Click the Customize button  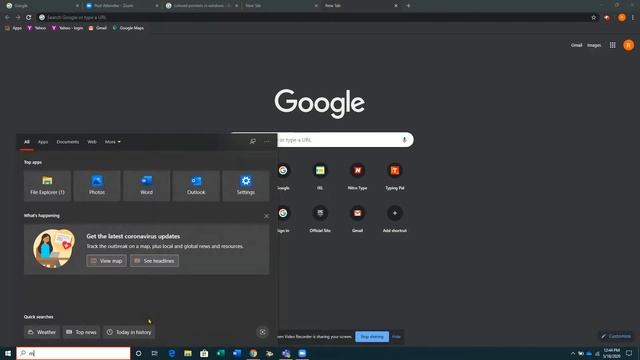(x=616, y=336)
